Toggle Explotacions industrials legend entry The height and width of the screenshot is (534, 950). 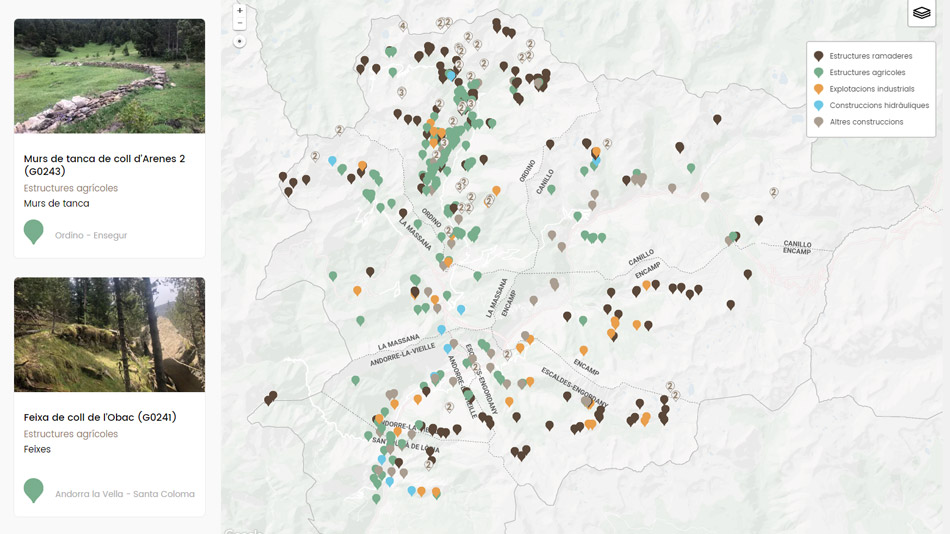tap(871, 89)
